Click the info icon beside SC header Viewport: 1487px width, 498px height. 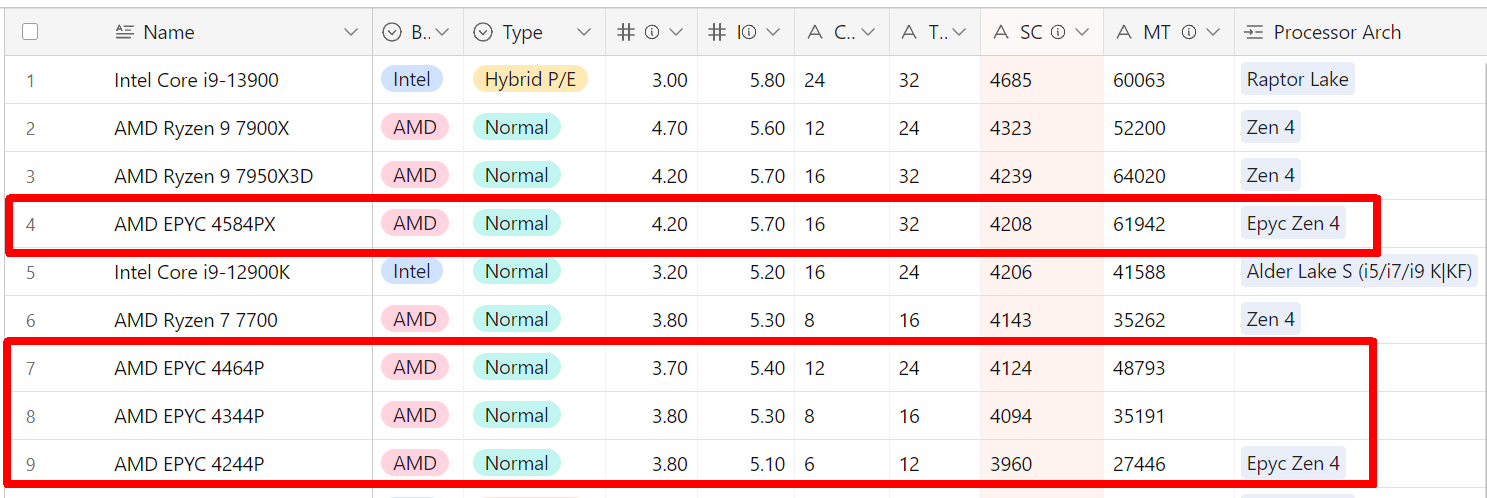(1058, 32)
